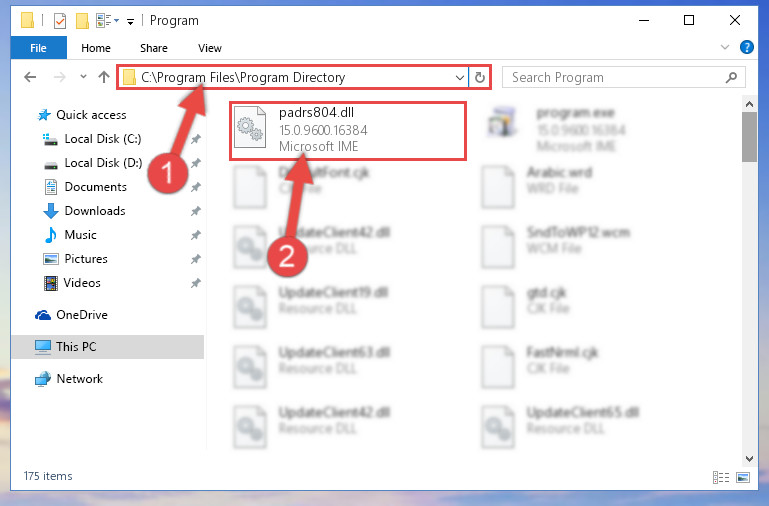The height and width of the screenshot is (506, 769).
Task: Expand the address bar history dropdown
Action: click(x=460, y=77)
